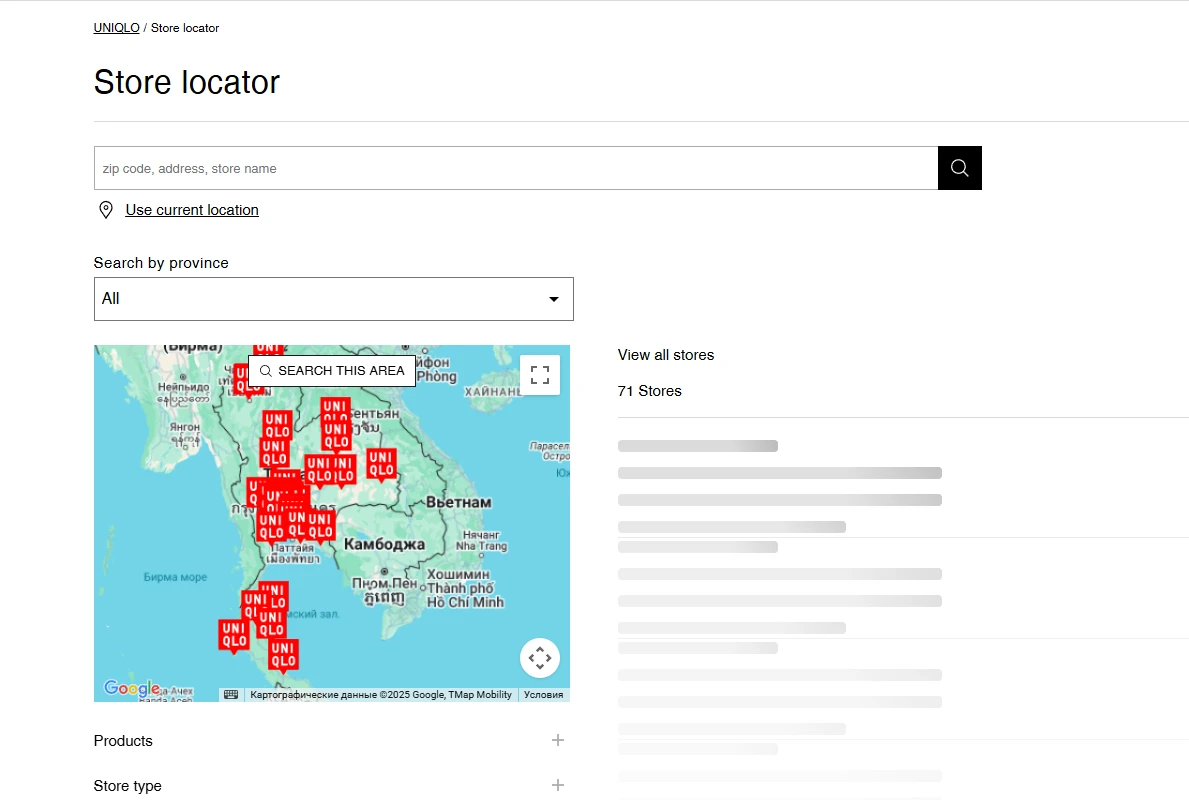The width and height of the screenshot is (1189, 800).
Task: Click the View all stores heading
Action: point(666,355)
